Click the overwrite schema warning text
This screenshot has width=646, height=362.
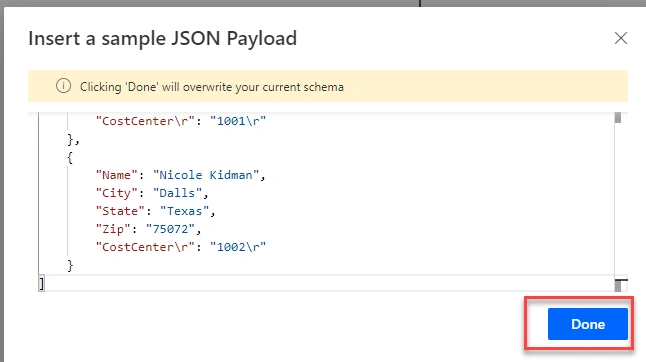click(x=212, y=87)
